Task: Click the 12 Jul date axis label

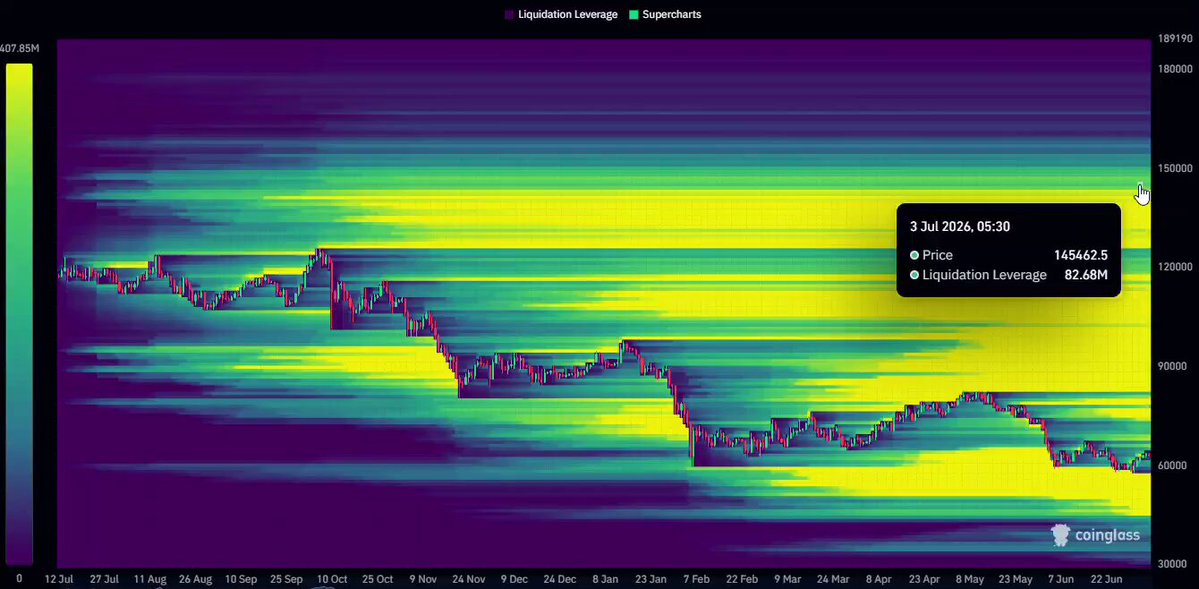Action: (x=59, y=579)
